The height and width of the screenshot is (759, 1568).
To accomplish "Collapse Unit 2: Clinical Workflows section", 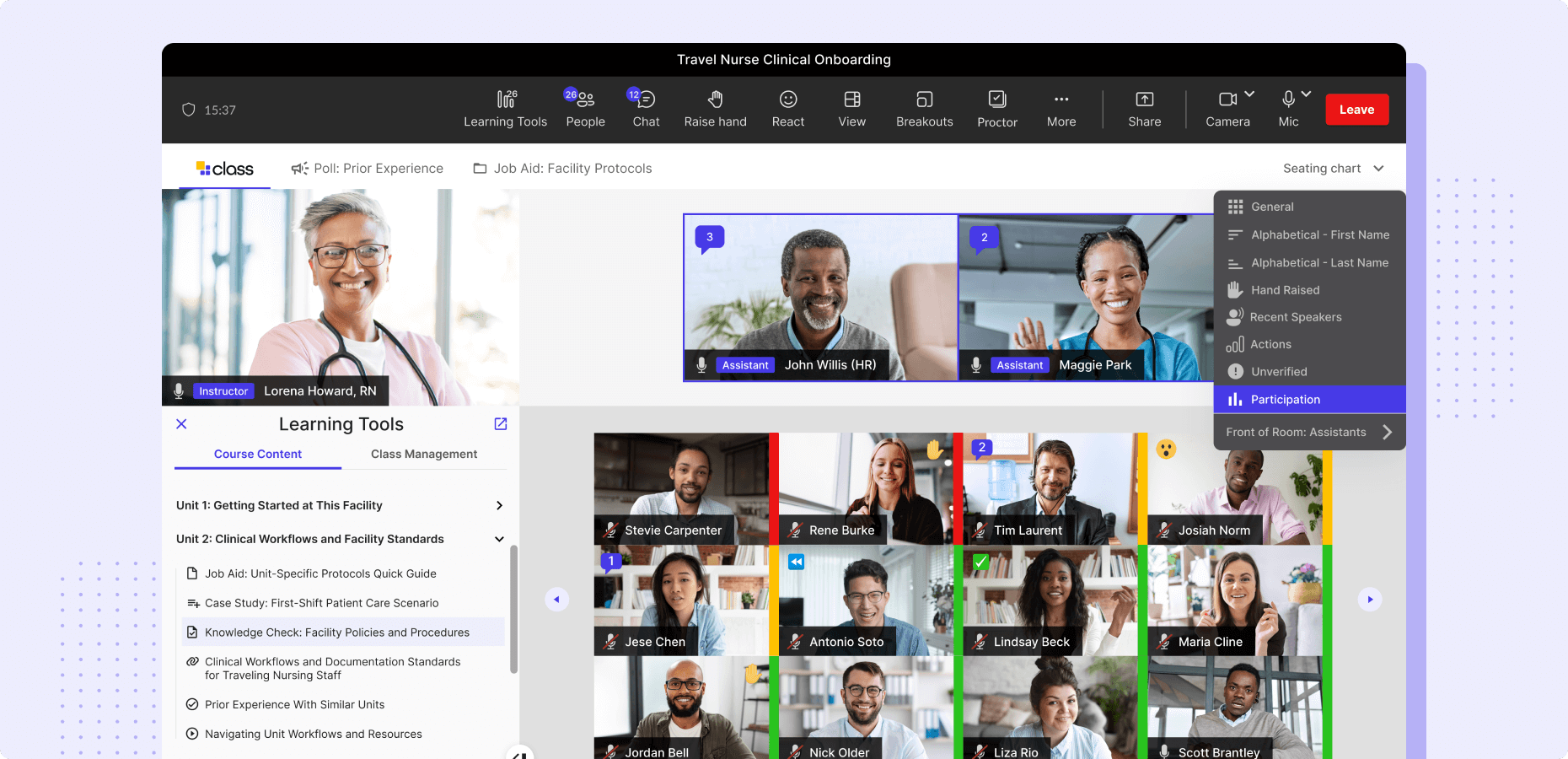I will pos(499,539).
